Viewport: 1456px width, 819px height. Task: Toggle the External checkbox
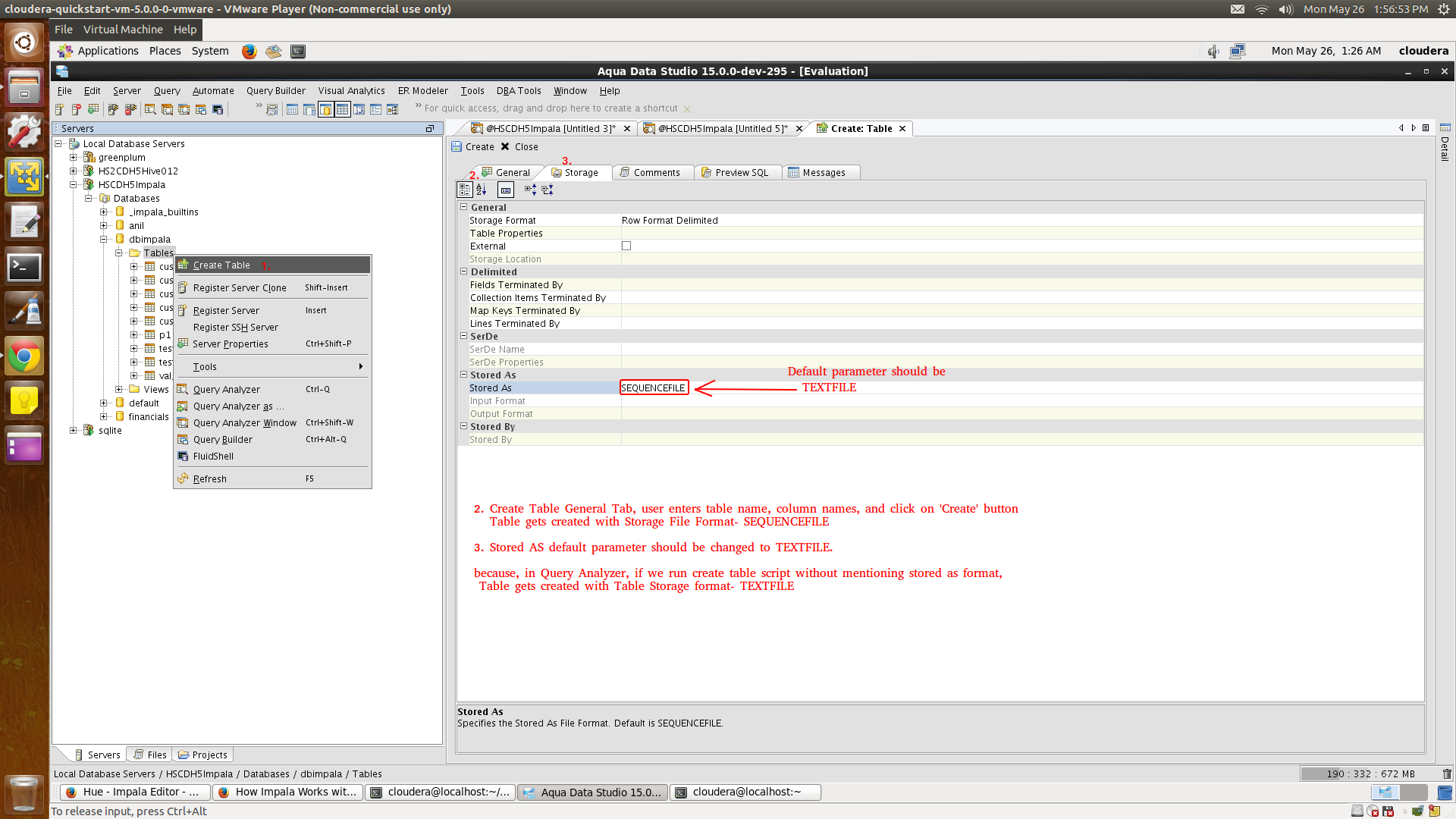coord(626,246)
